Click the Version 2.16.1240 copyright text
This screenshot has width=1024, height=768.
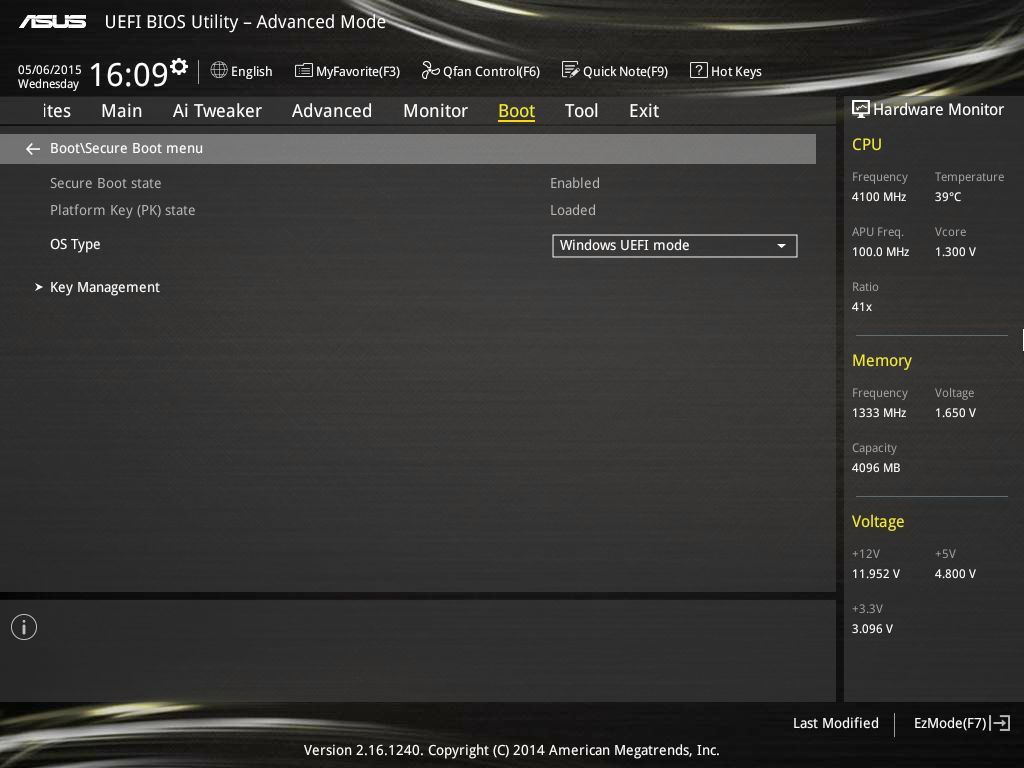pyautogui.click(x=511, y=750)
